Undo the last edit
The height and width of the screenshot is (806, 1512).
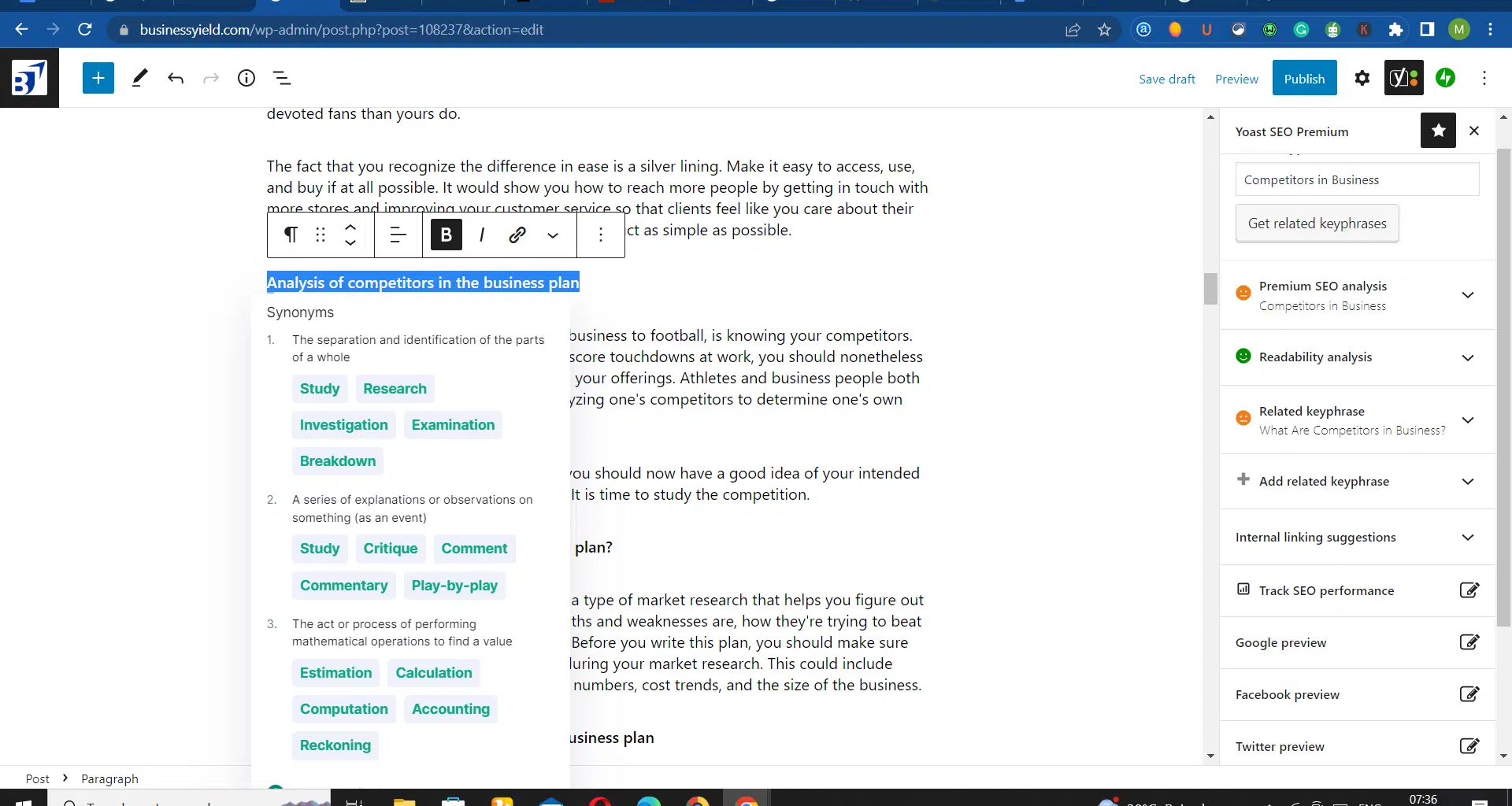pyautogui.click(x=176, y=78)
